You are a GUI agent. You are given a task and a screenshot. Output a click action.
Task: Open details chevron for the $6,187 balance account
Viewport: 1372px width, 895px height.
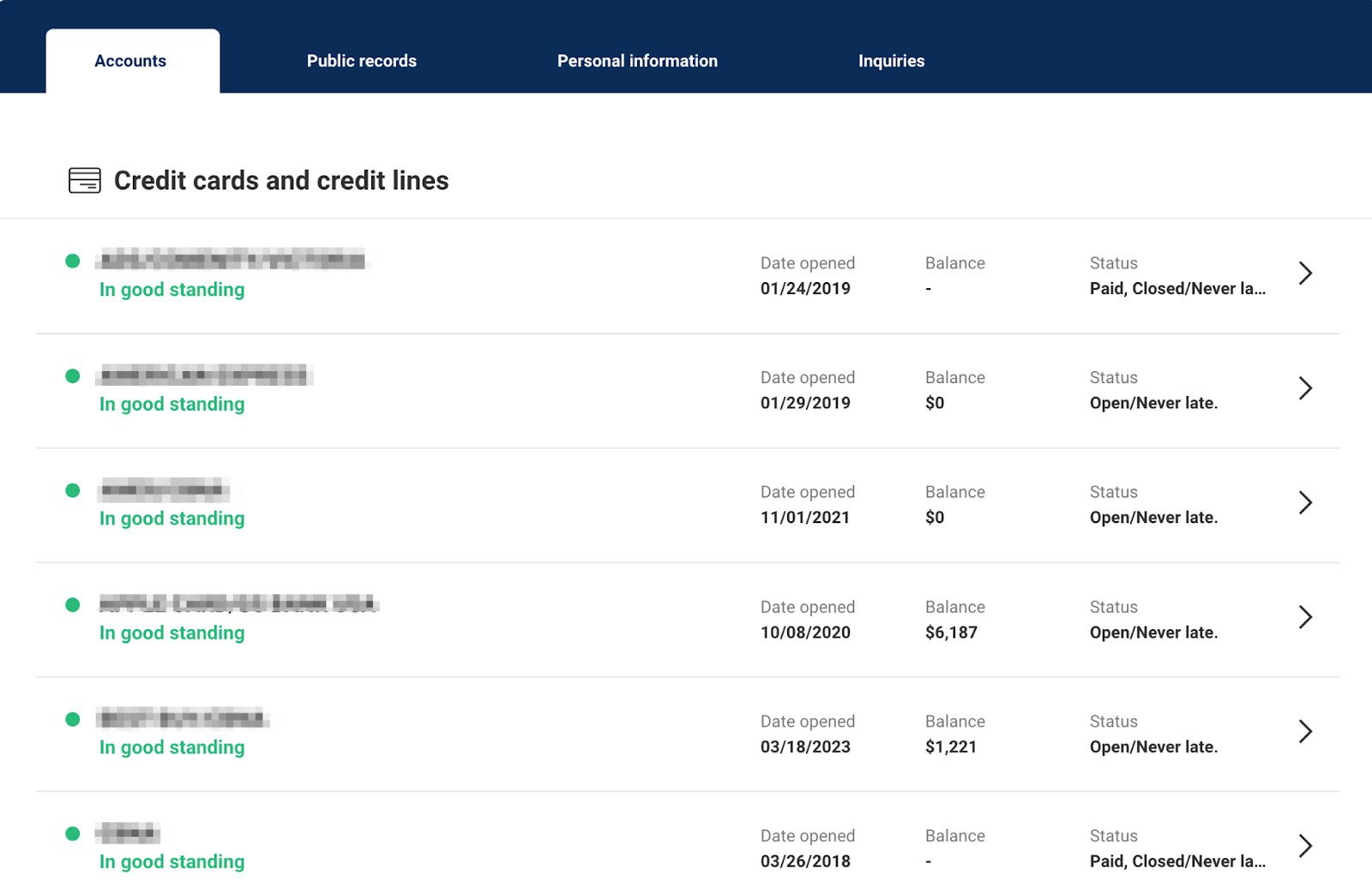click(1305, 617)
